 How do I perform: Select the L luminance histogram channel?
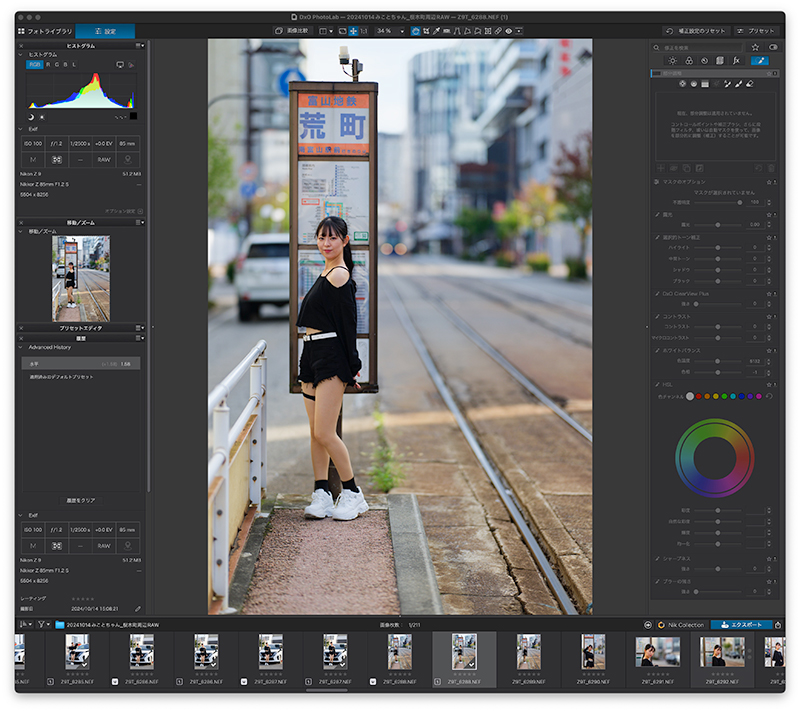click(x=74, y=64)
